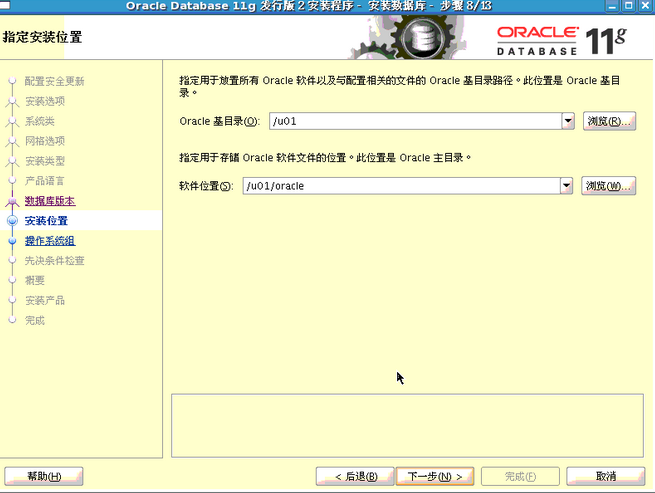Image resolution: width=655 pixels, height=493 pixels.
Task: Click the 概要 step label
Action: tap(35, 280)
